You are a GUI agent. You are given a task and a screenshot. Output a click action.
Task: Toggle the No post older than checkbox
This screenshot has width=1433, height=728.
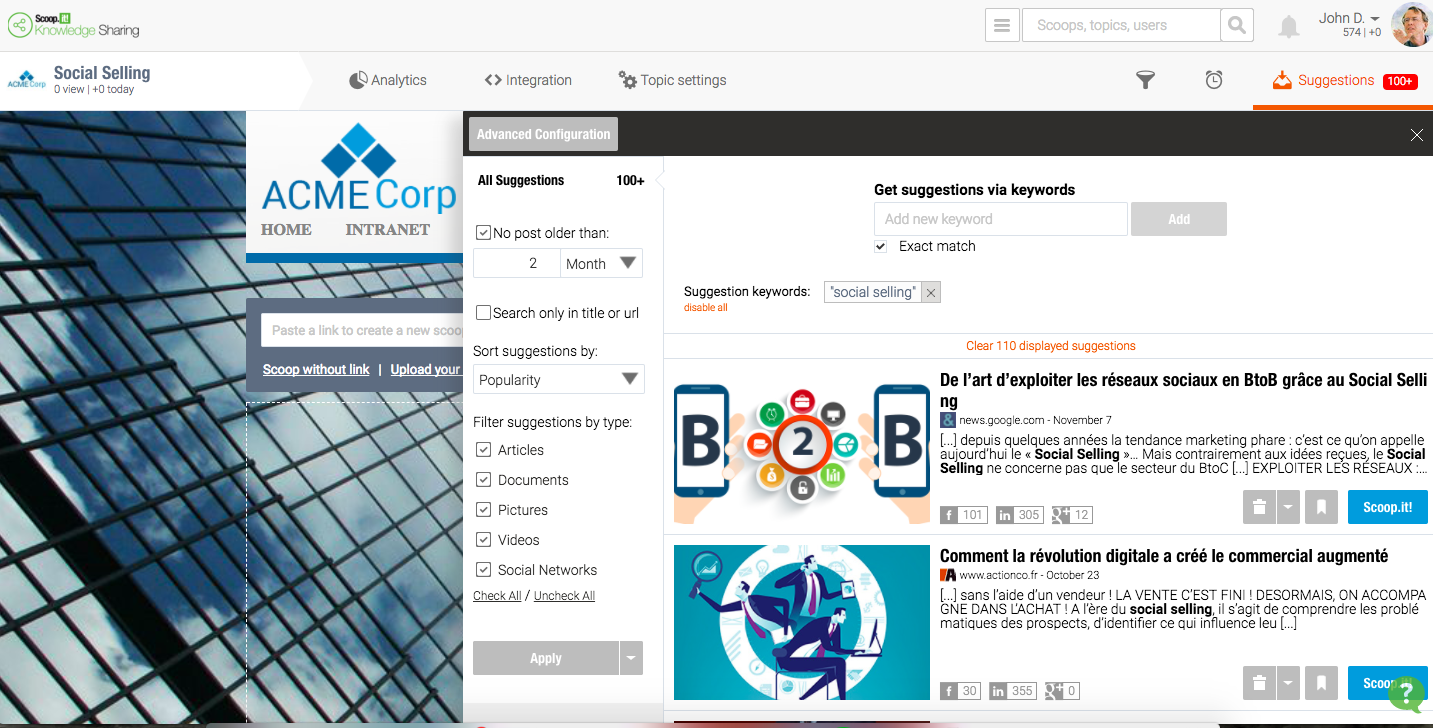pos(484,233)
